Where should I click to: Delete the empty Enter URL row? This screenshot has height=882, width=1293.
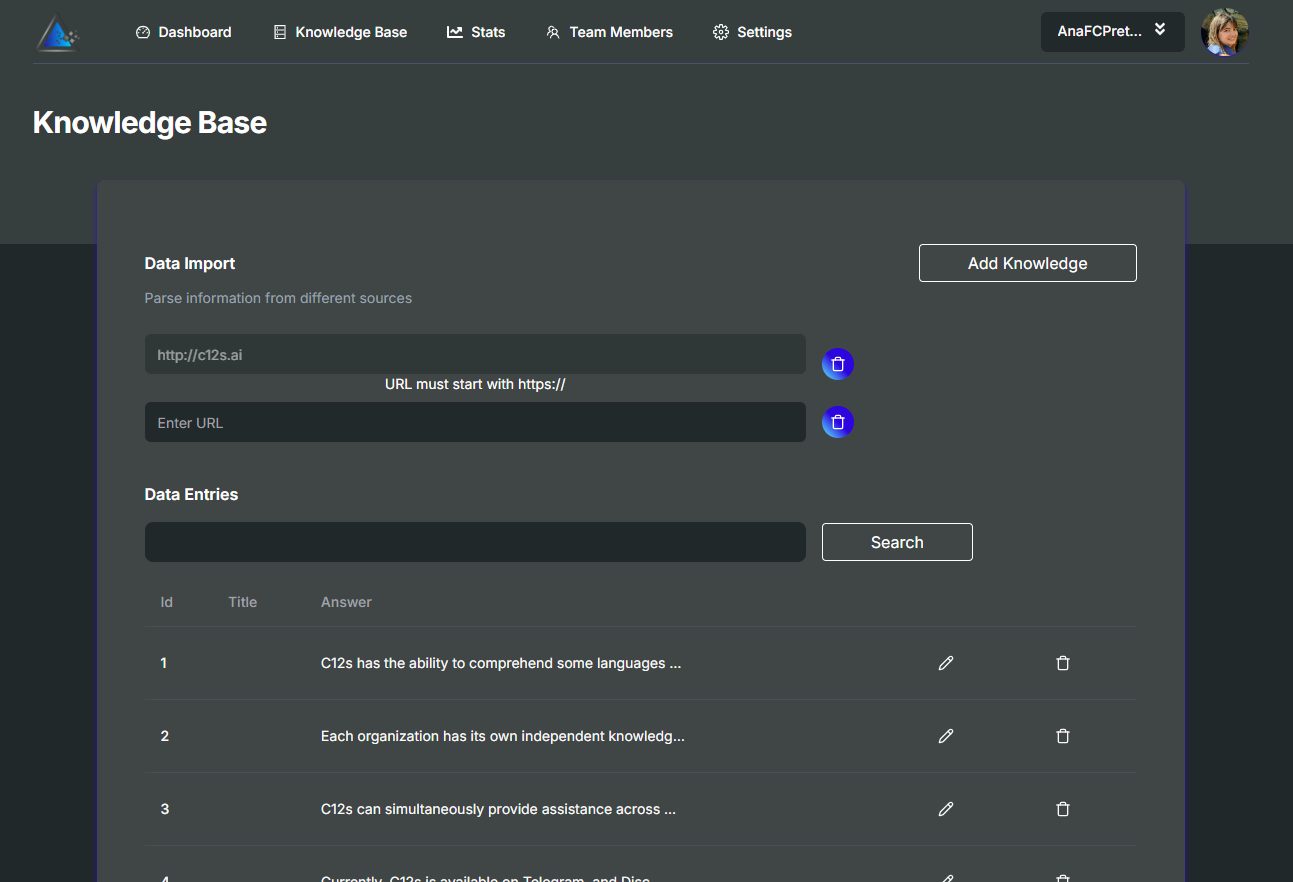[838, 422]
